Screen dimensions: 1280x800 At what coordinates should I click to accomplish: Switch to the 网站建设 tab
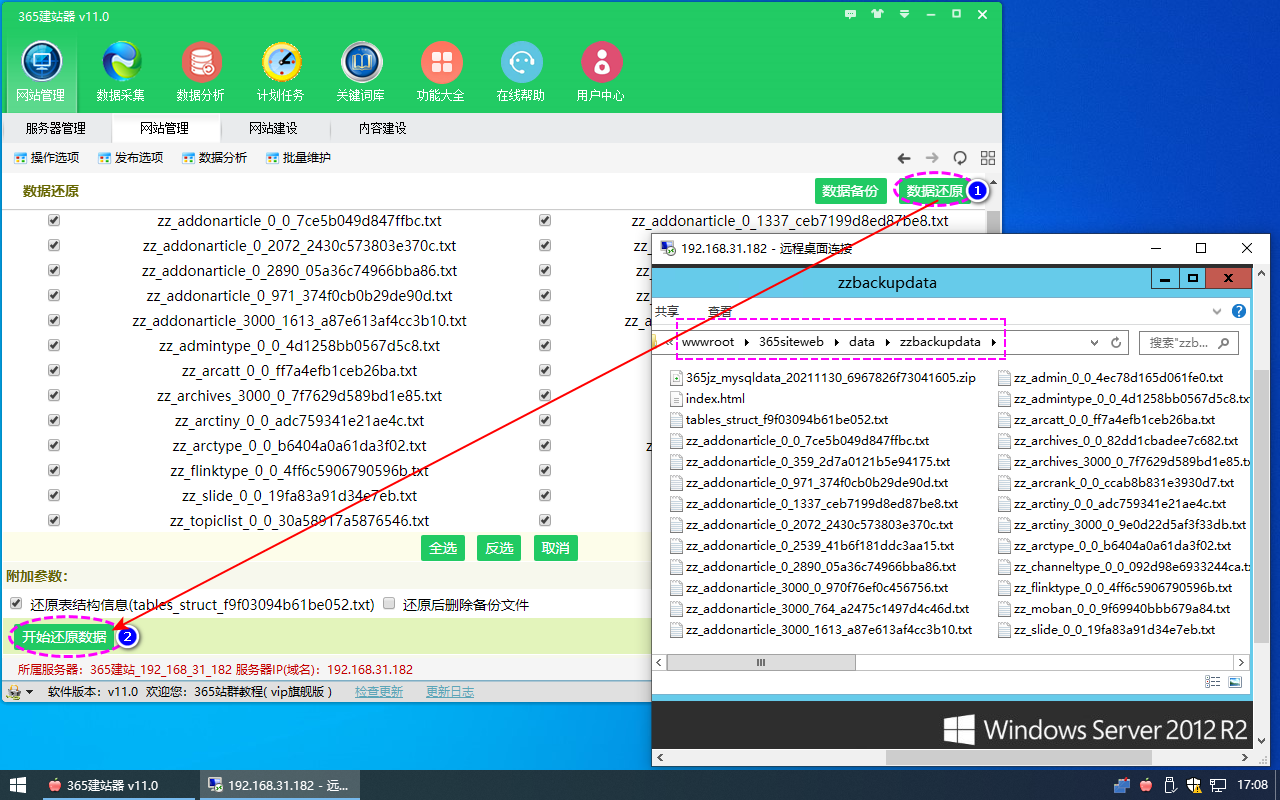(273, 128)
